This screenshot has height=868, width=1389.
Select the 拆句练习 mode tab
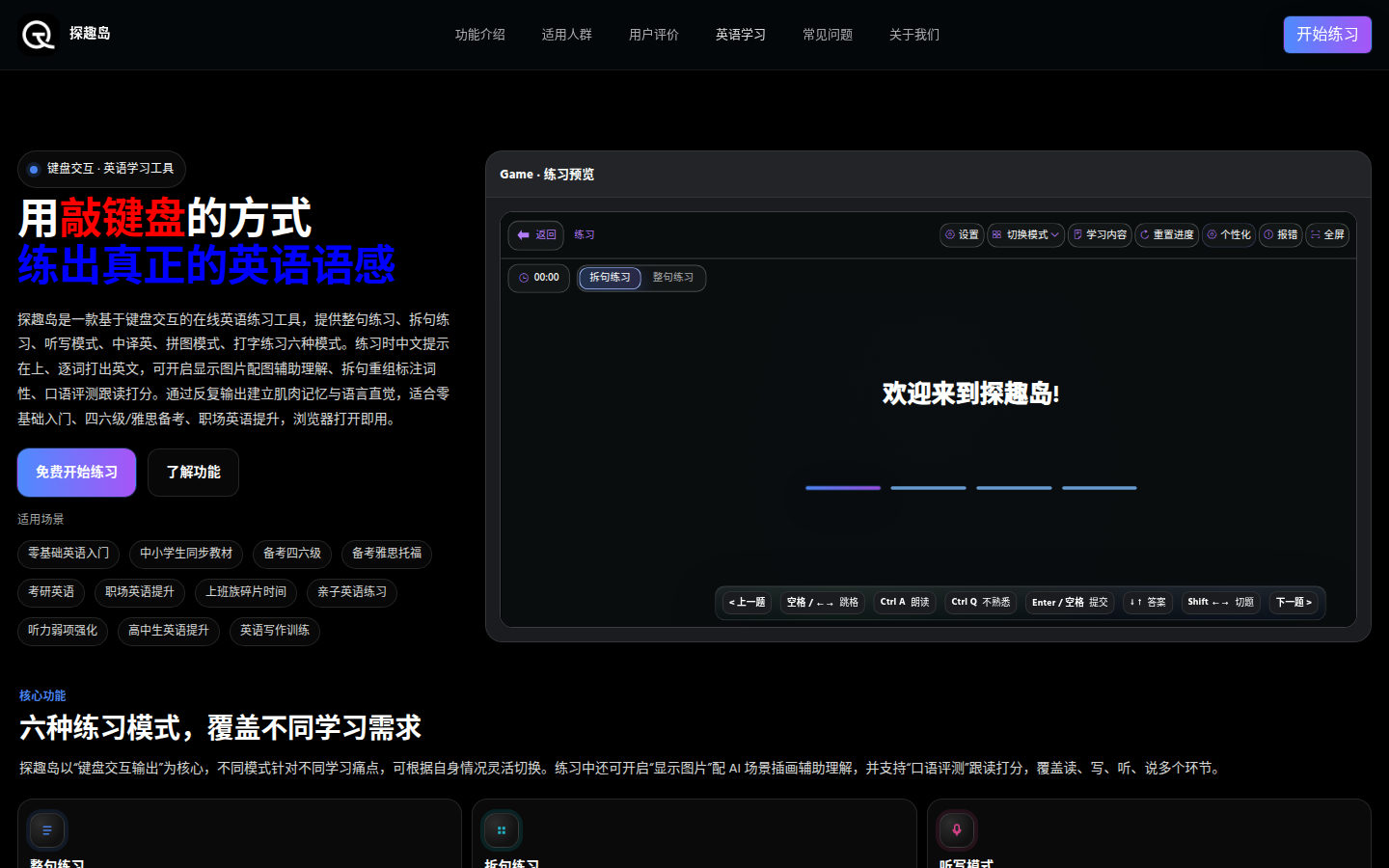610,278
